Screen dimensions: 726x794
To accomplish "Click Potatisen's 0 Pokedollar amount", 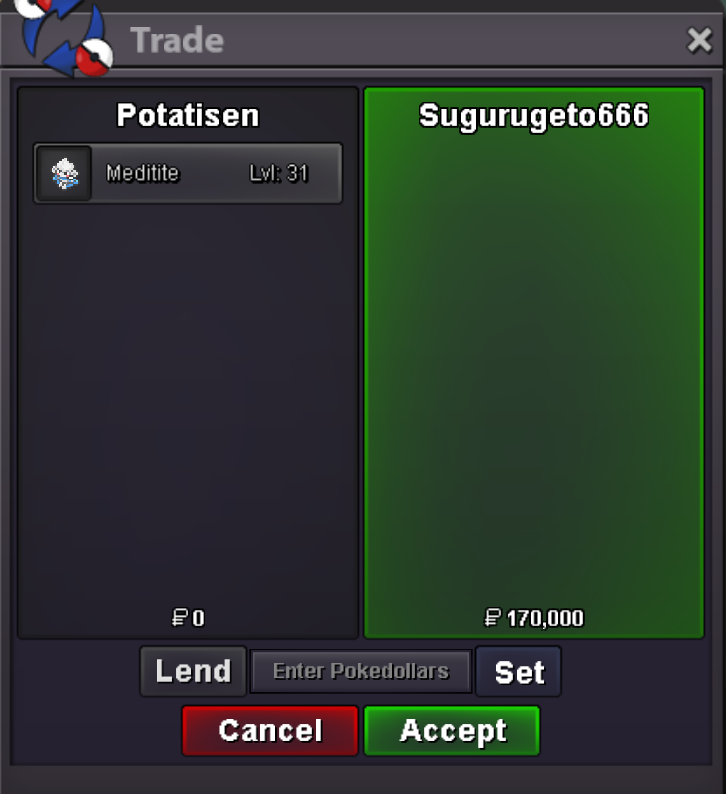I will coord(198,618).
